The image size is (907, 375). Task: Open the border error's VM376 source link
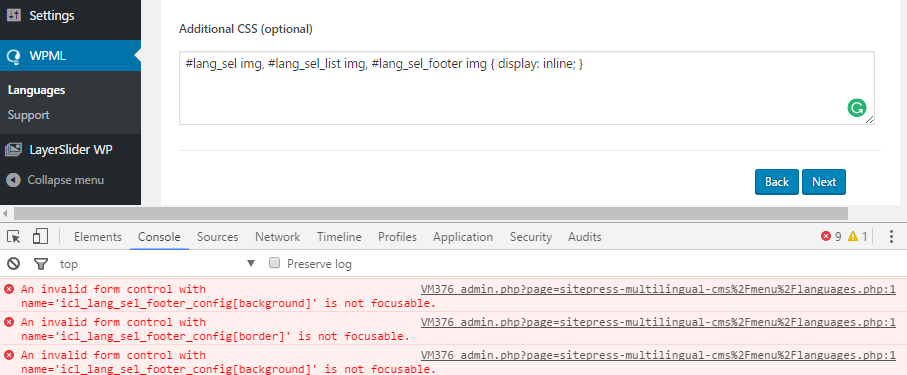coord(658,322)
